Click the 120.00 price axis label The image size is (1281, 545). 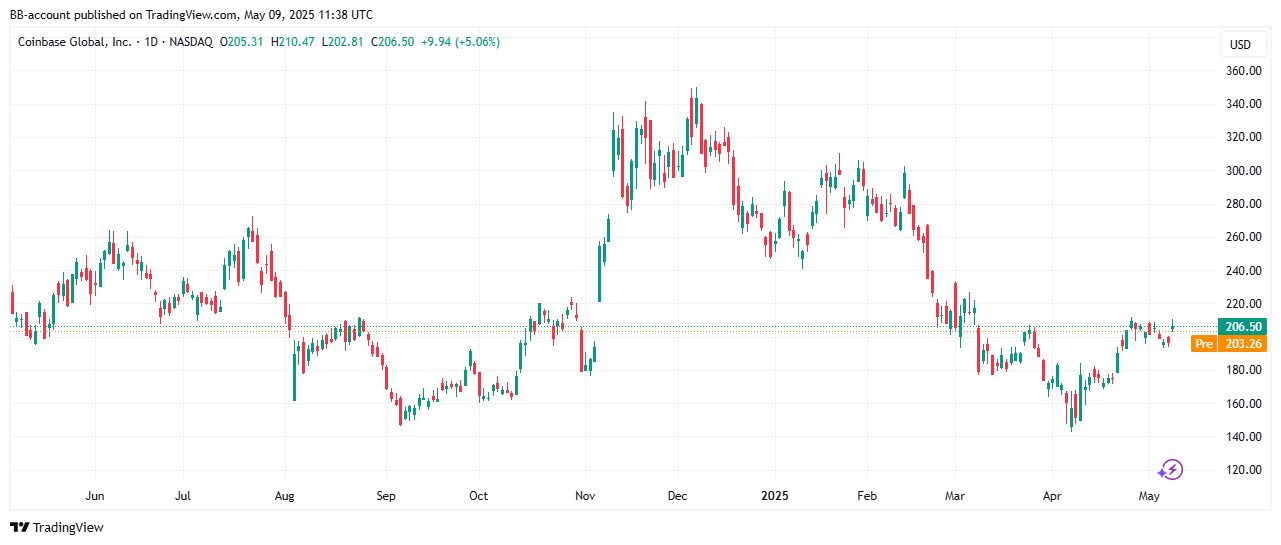[1243, 470]
